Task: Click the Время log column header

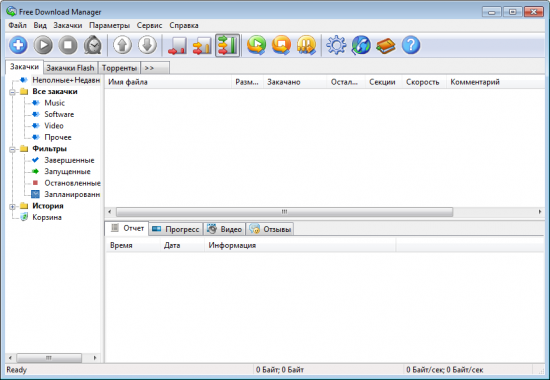Action: click(133, 245)
